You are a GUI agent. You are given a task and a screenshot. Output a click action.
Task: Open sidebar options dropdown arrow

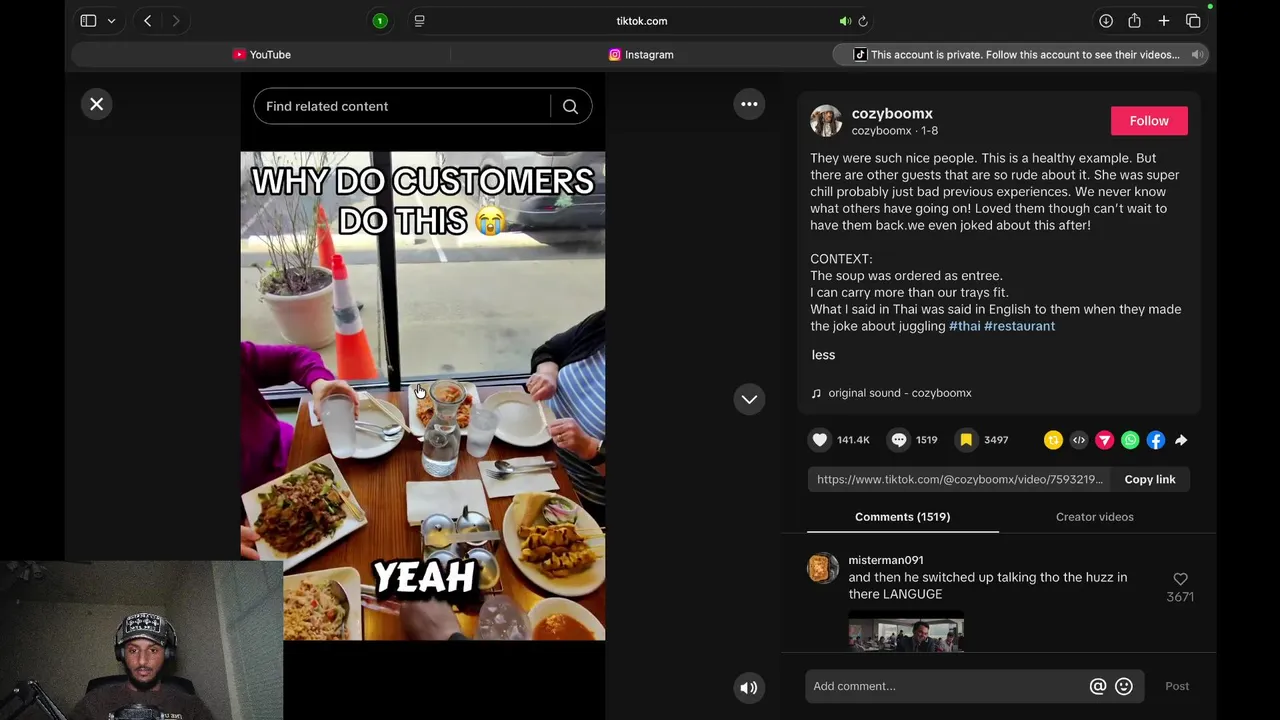(x=111, y=21)
